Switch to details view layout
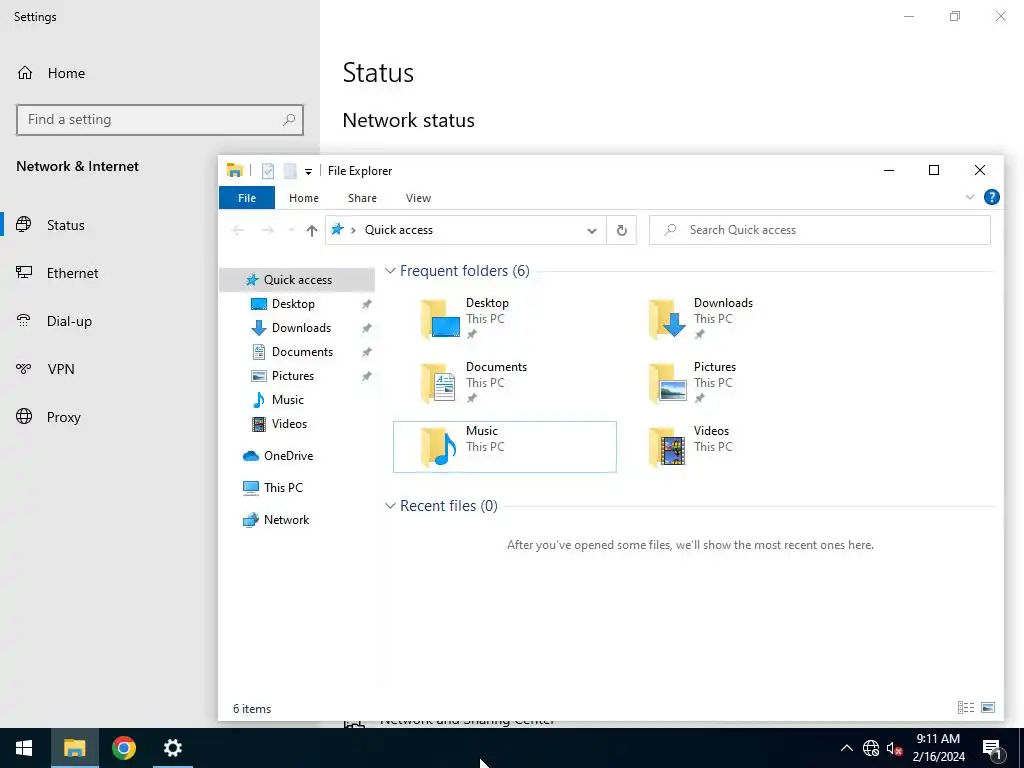The width and height of the screenshot is (1024, 768). click(x=966, y=707)
